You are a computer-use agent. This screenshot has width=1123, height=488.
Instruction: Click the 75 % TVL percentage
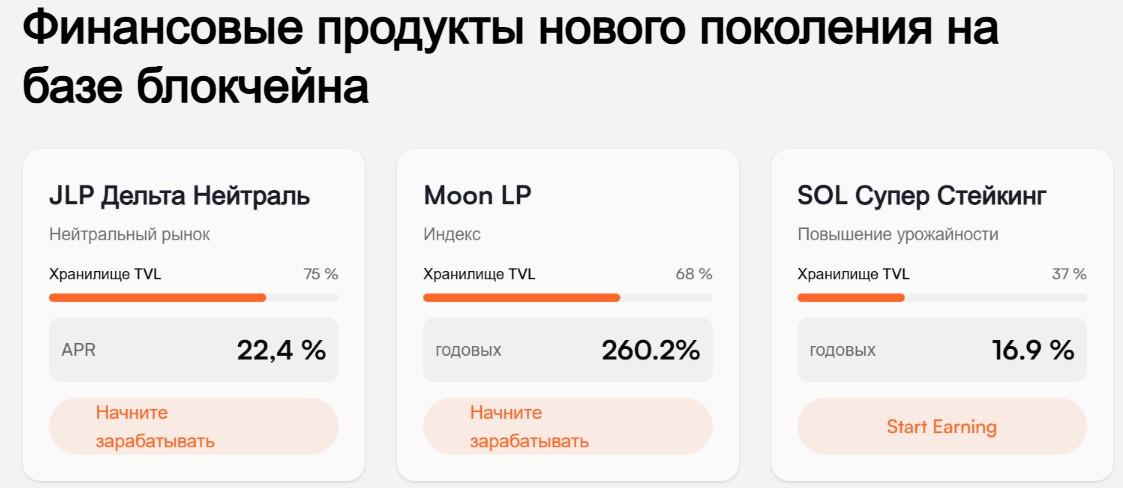click(x=320, y=273)
